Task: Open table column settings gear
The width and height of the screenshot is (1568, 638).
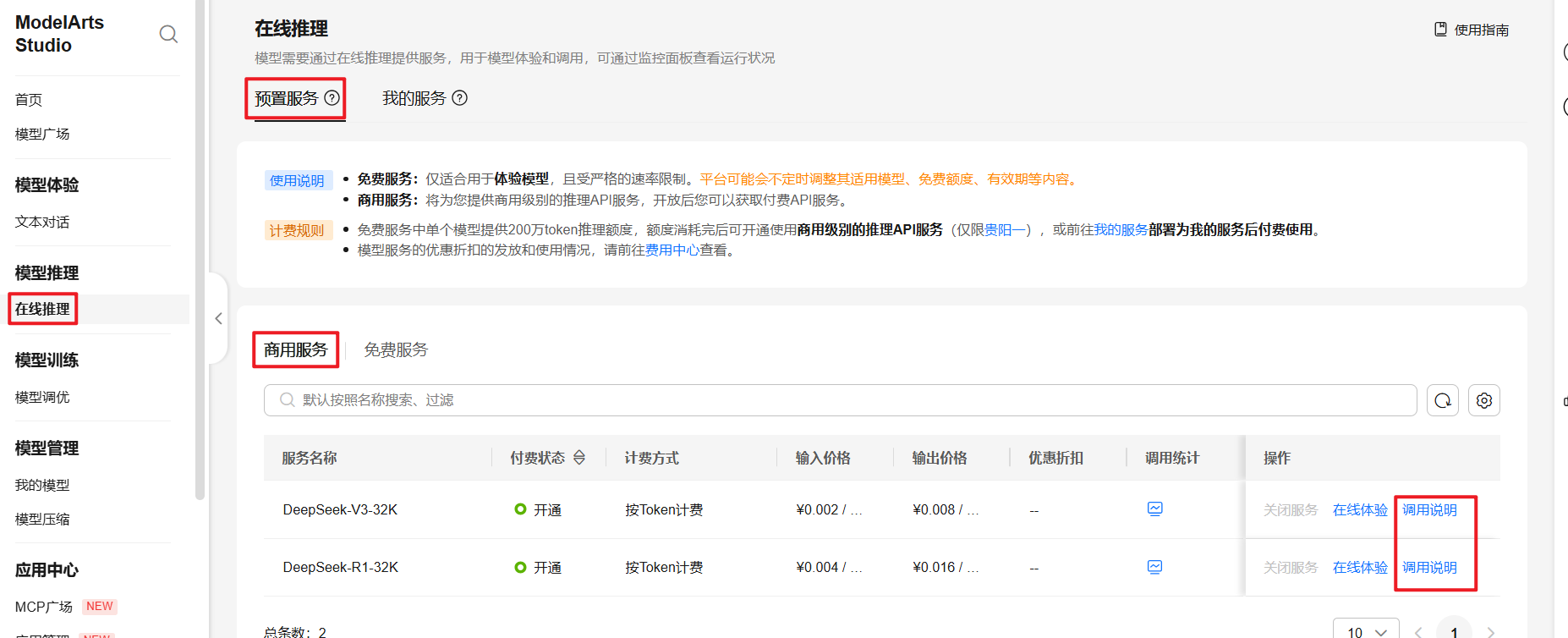Action: (x=1484, y=400)
